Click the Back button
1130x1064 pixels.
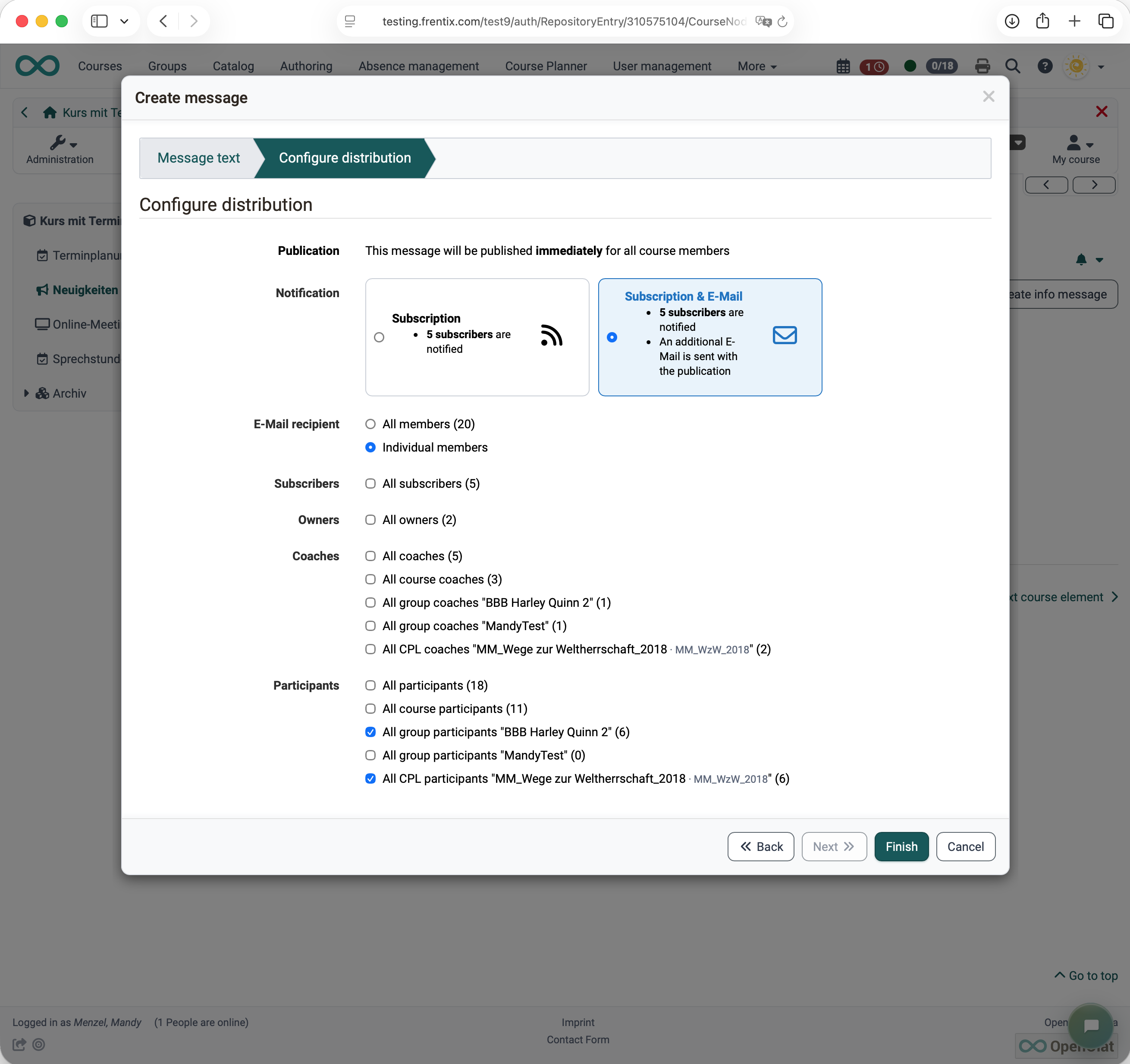(760, 847)
